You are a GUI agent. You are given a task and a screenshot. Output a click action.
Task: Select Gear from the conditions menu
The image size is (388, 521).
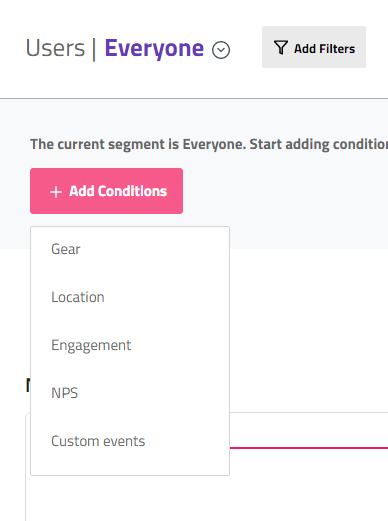click(66, 249)
